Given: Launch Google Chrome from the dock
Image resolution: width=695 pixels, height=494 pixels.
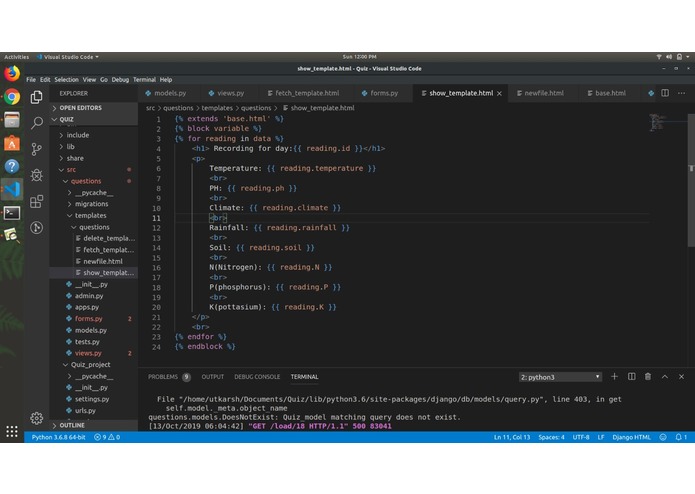Looking at the screenshot, I should click(12, 97).
